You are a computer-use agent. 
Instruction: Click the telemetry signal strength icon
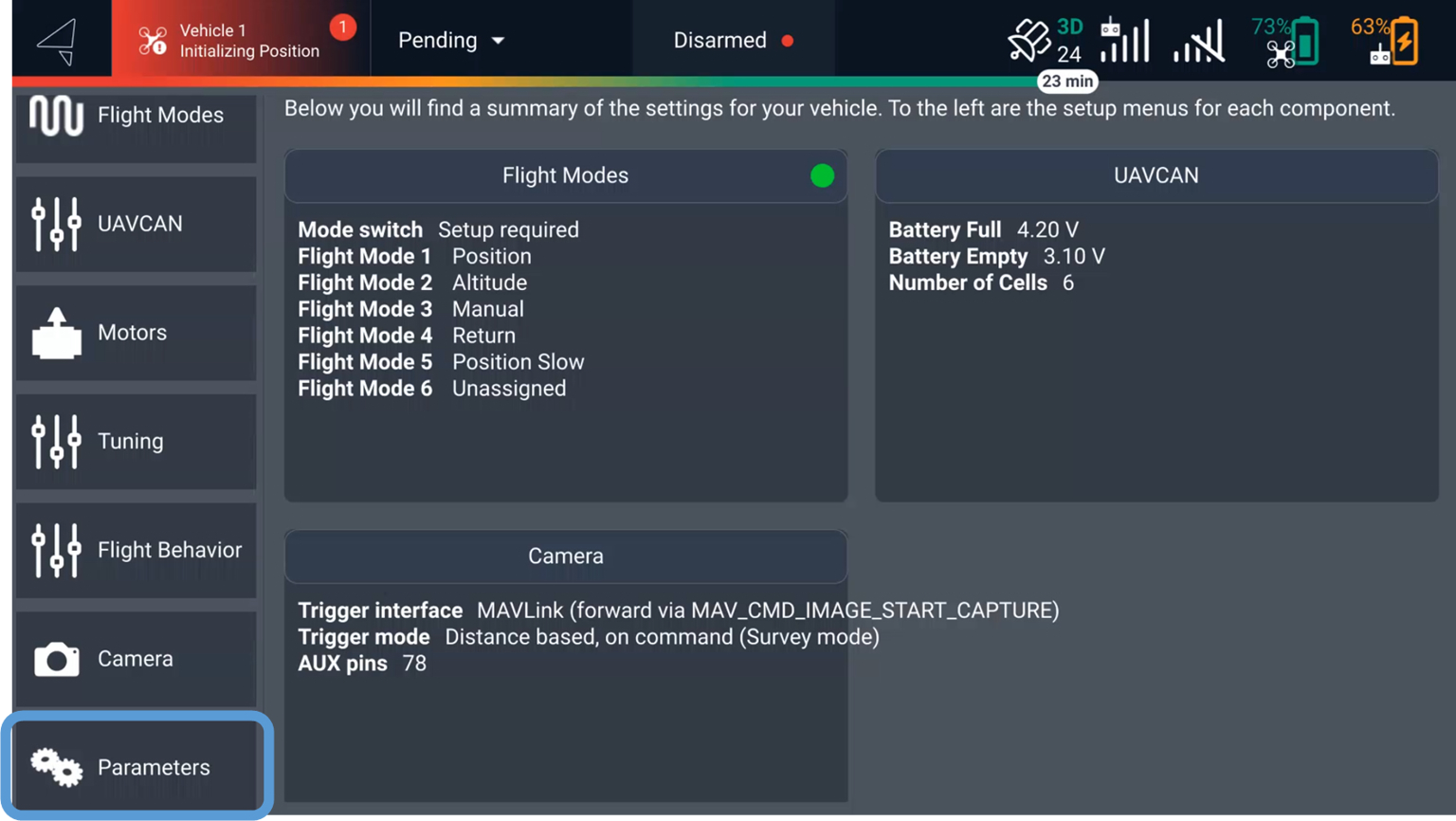click(1199, 42)
